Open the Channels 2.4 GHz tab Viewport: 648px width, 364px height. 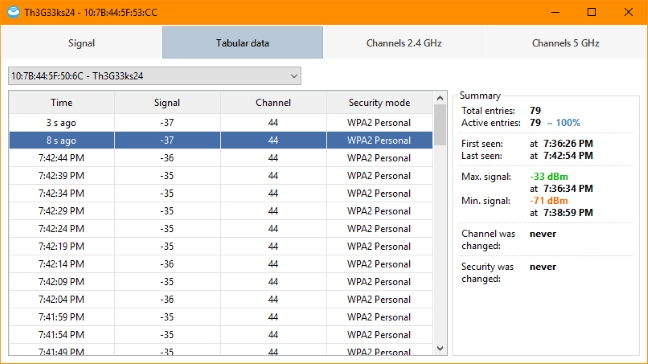pyautogui.click(x=404, y=43)
